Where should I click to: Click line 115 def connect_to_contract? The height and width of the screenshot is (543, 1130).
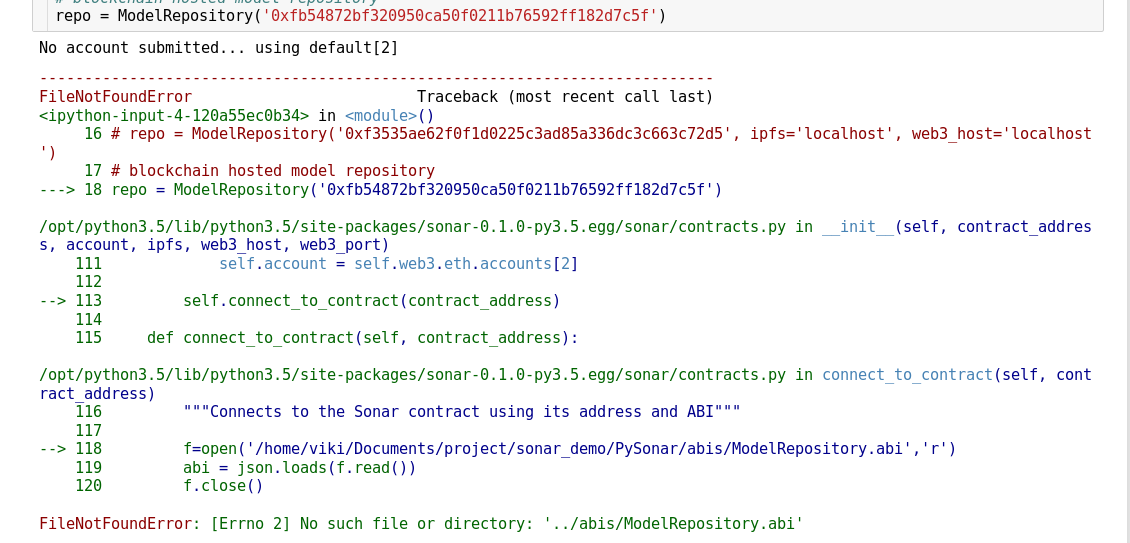[x=326, y=338]
